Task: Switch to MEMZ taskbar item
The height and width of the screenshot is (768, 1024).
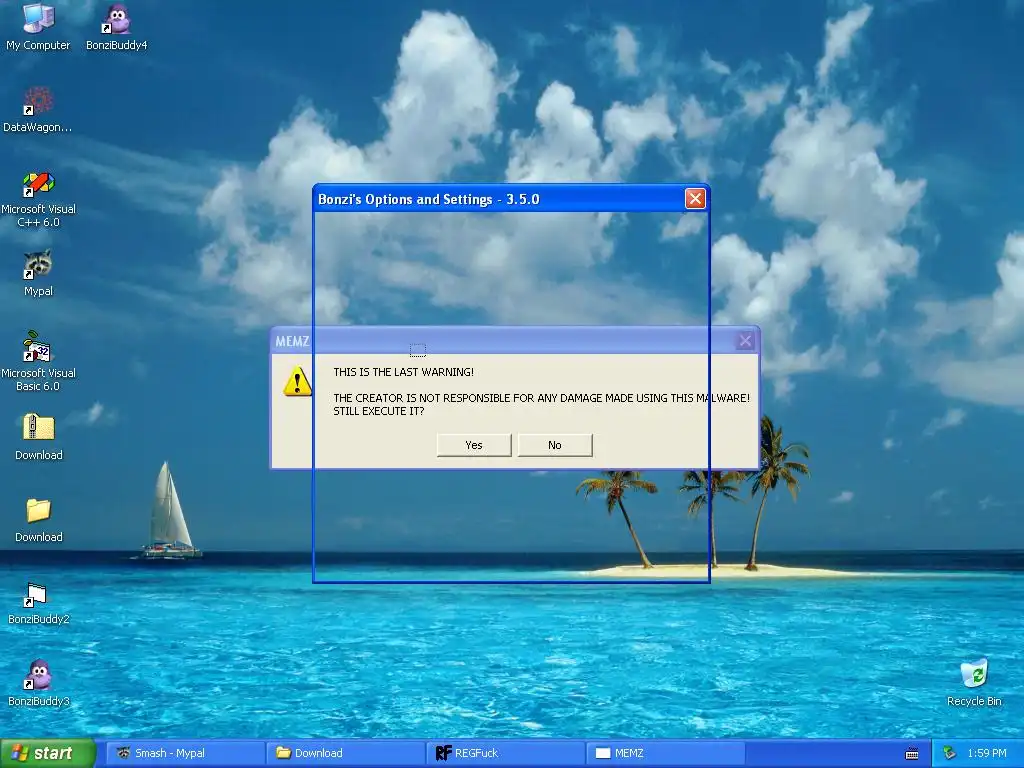Action: tap(666, 754)
